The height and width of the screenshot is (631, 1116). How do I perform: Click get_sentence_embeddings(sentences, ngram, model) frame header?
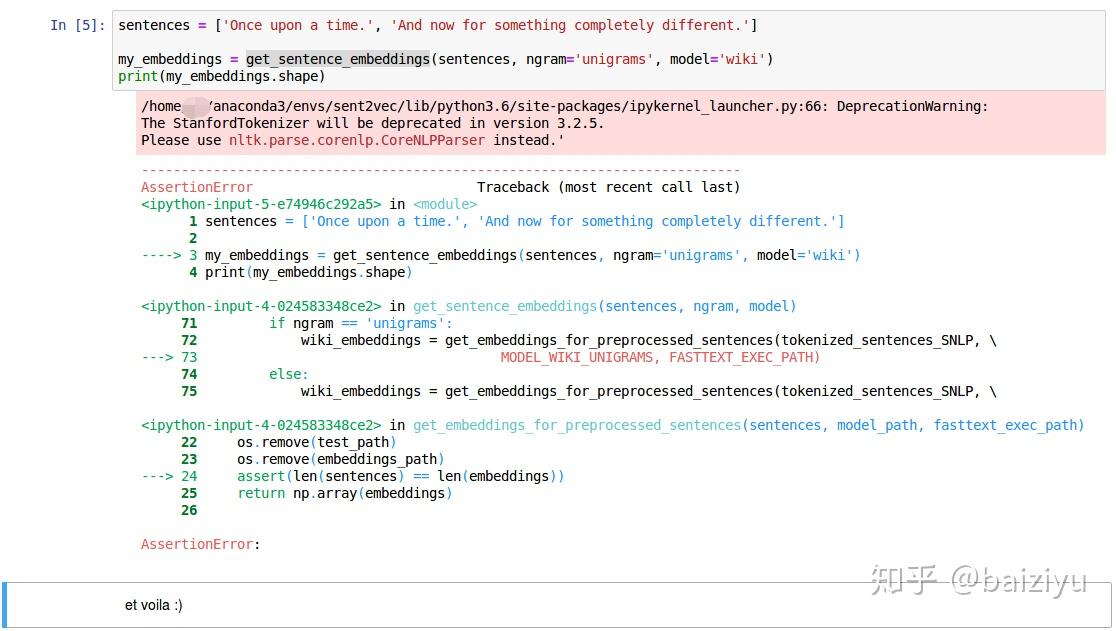(604, 306)
